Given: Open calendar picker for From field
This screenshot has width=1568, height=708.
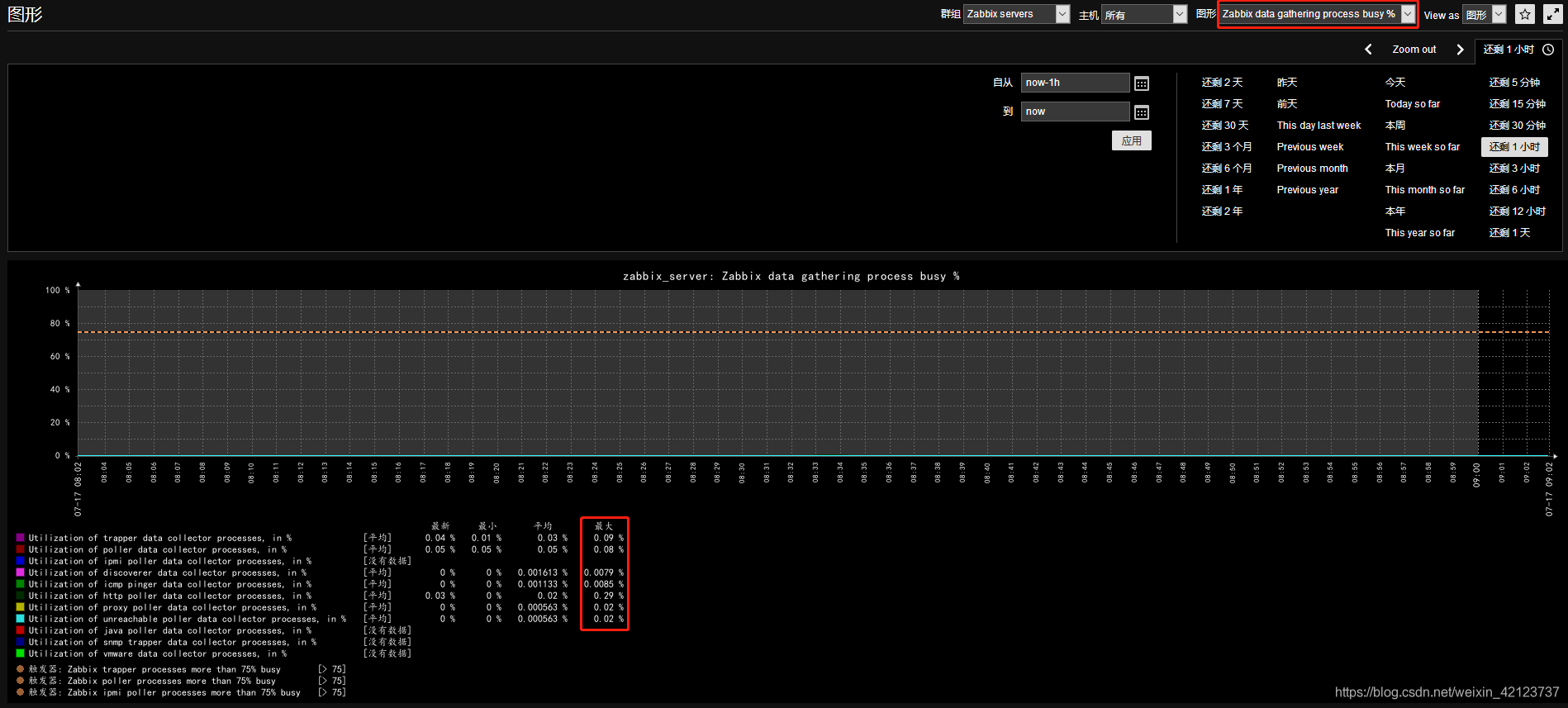Looking at the screenshot, I should (1142, 83).
